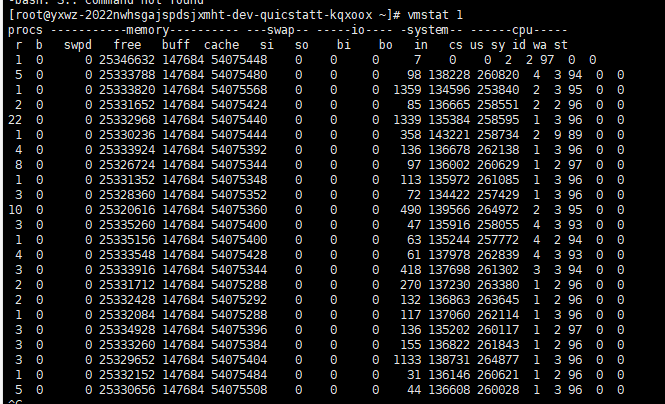Click the value 253840 in the table
The image size is (665, 404).
[x=498, y=90]
